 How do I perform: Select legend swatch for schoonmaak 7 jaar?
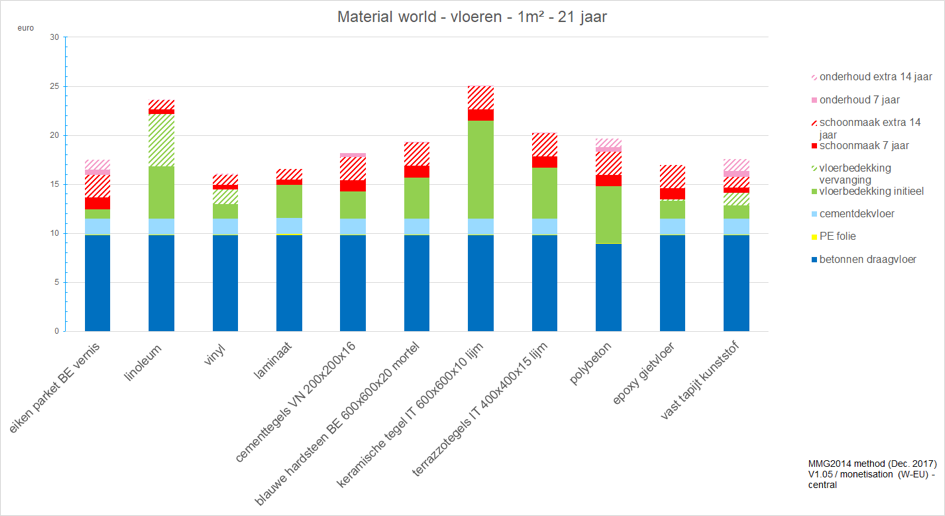(x=814, y=146)
